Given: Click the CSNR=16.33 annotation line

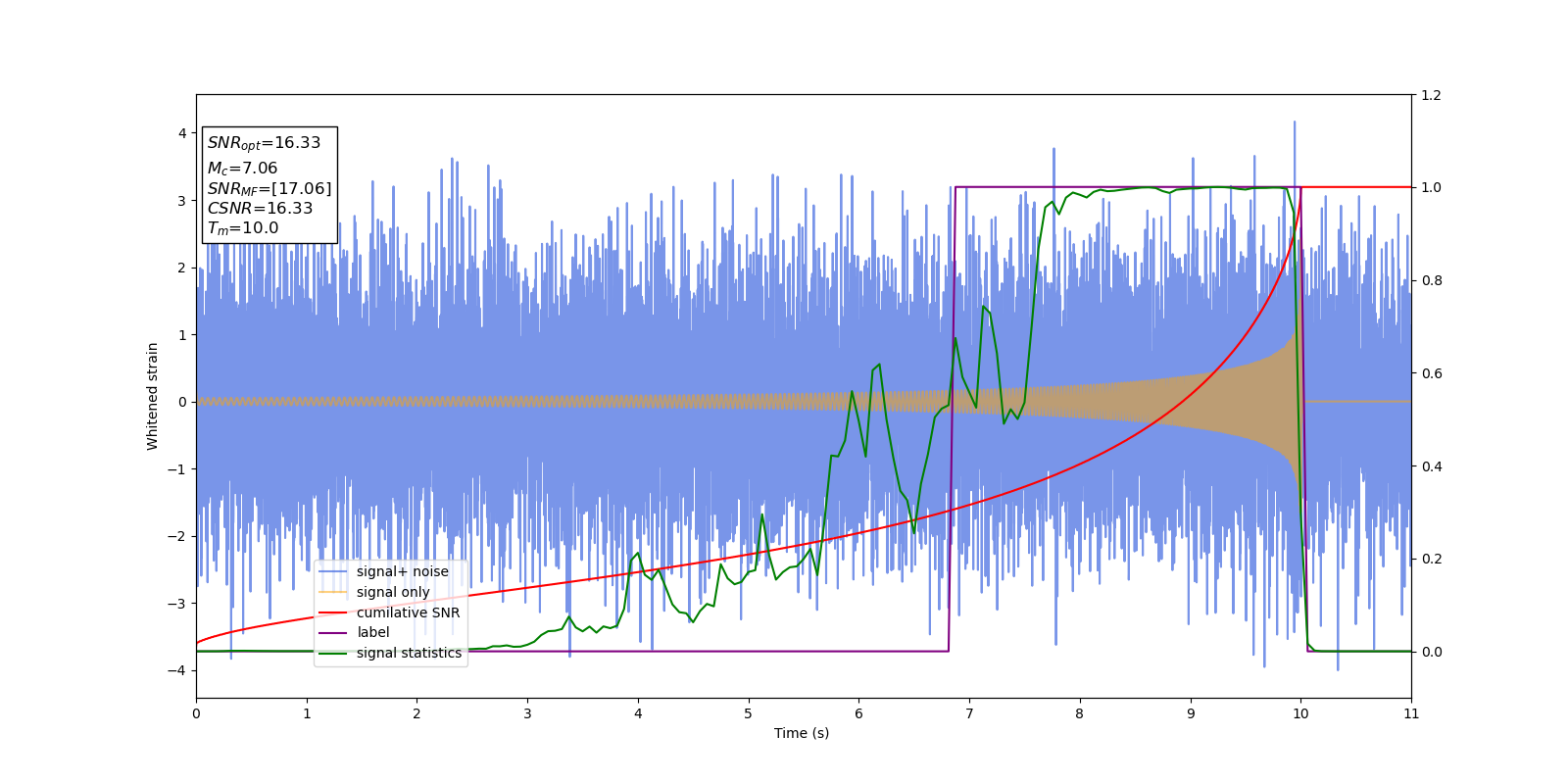Looking at the screenshot, I should (x=260, y=208).
